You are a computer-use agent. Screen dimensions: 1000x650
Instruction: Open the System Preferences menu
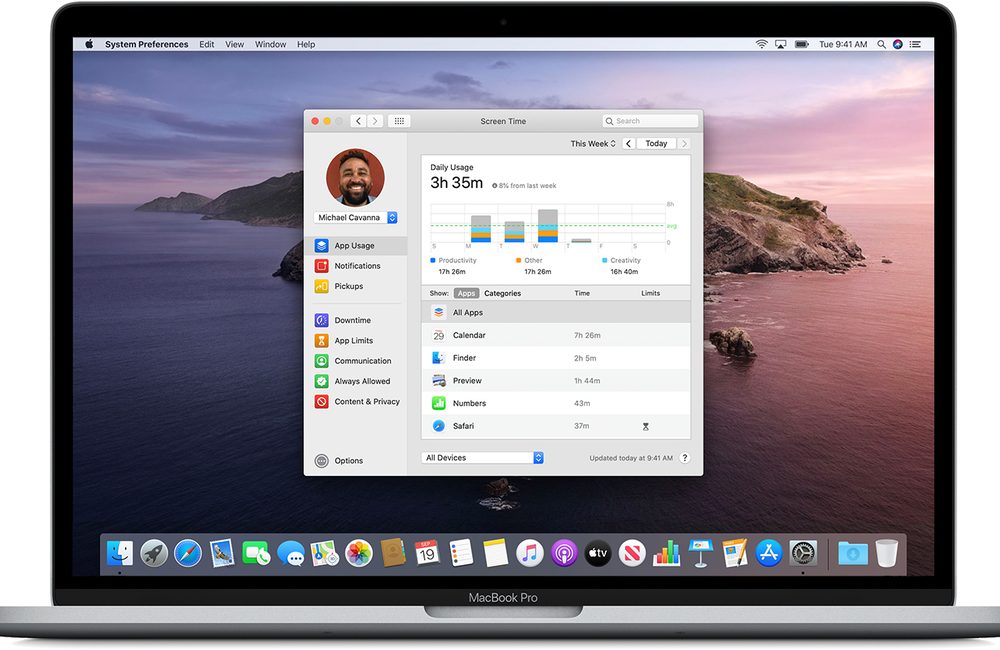click(x=147, y=44)
